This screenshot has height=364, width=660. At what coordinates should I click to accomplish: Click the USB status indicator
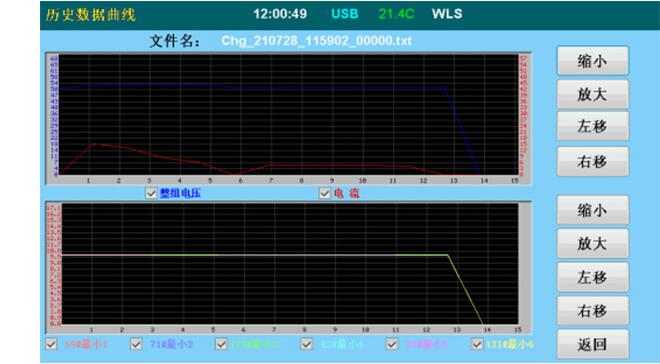click(x=345, y=14)
